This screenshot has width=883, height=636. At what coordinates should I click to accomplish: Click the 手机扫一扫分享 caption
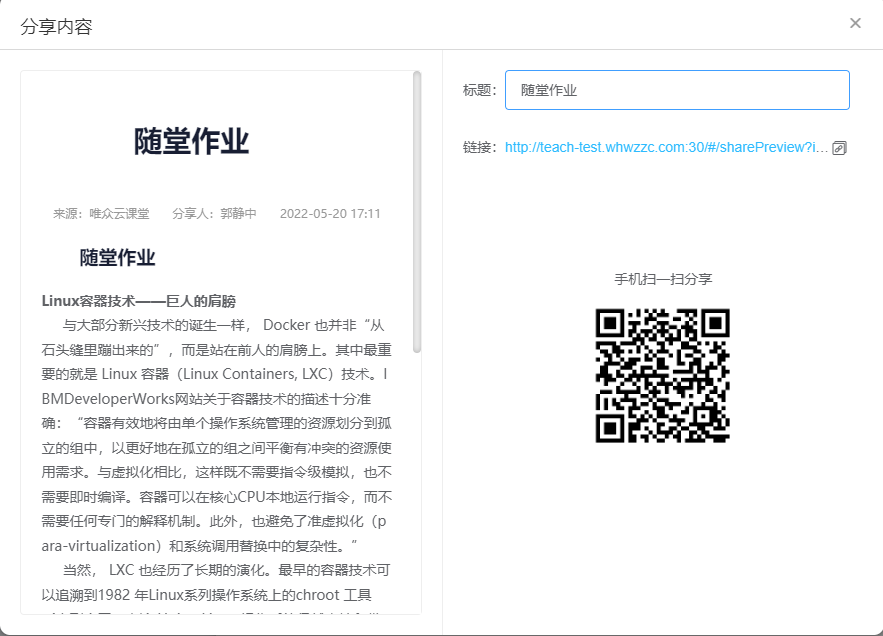pos(663,280)
